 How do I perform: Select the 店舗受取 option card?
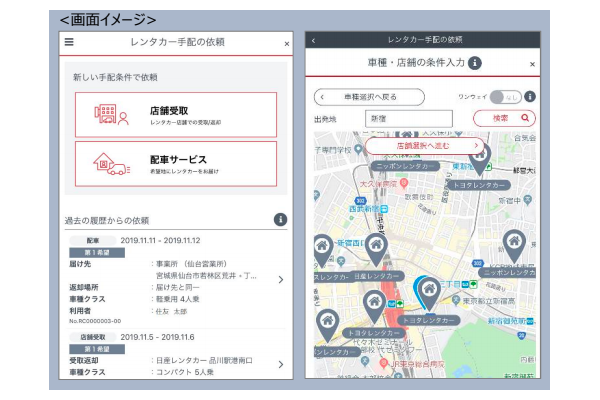(176, 114)
